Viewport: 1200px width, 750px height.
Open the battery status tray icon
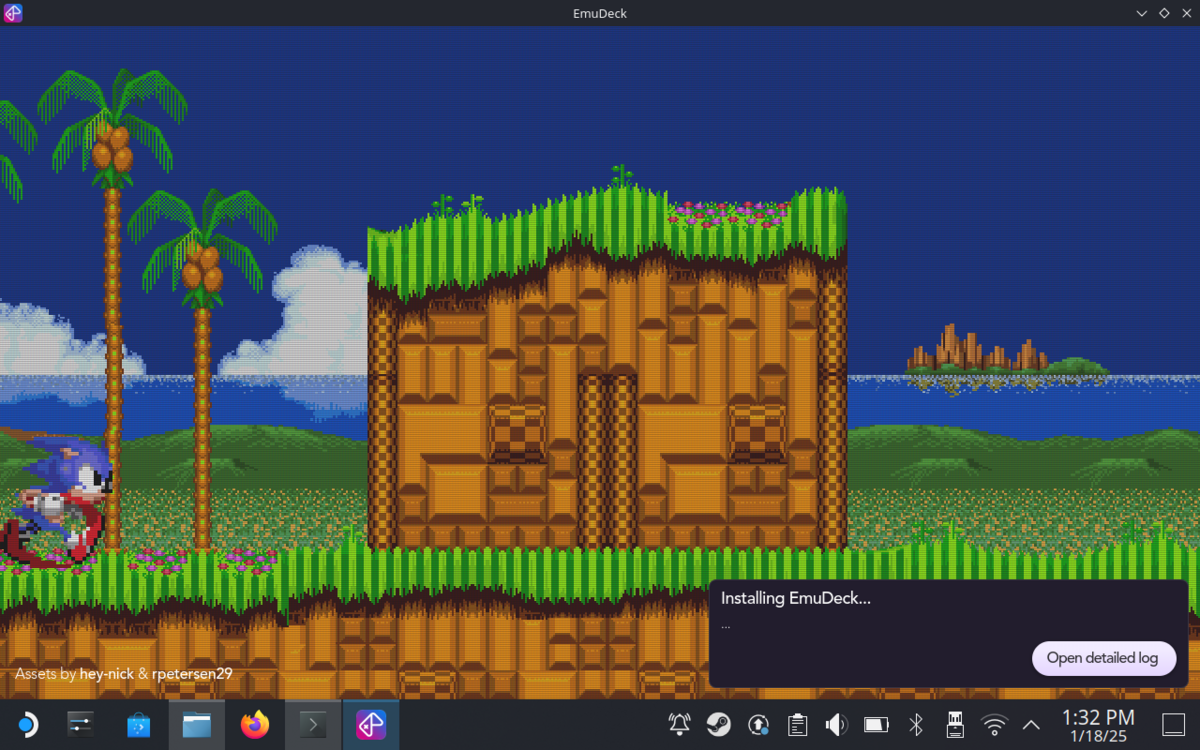[876, 725]
